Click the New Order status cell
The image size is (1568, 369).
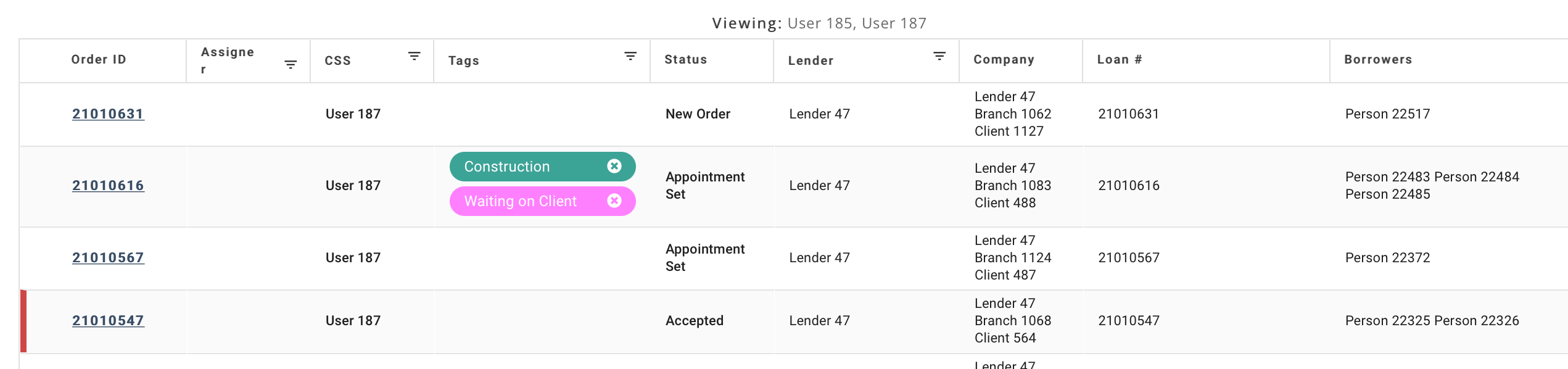(x=698, y=114)
